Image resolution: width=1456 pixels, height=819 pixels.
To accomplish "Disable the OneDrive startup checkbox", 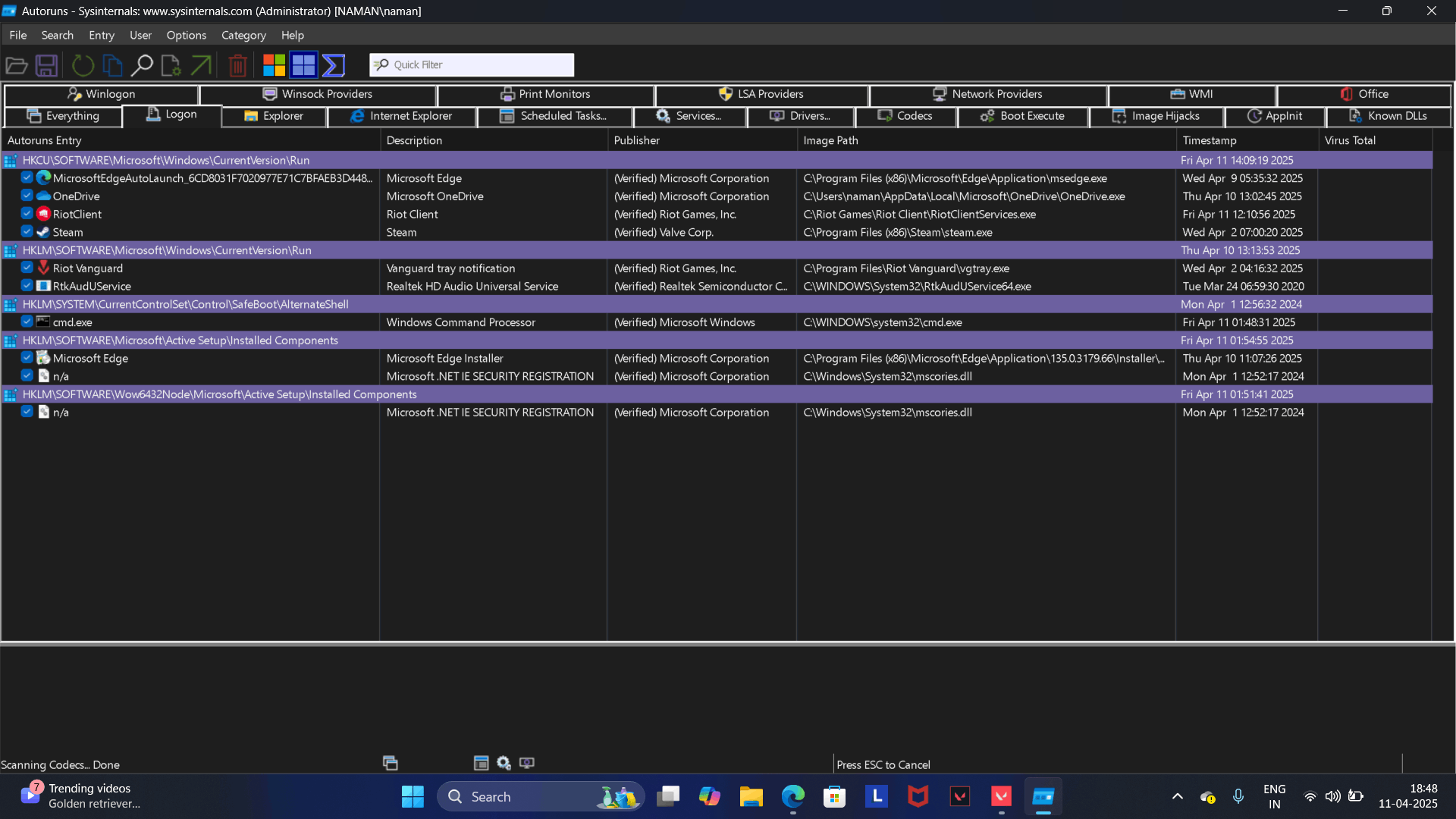I will (27, 196).
